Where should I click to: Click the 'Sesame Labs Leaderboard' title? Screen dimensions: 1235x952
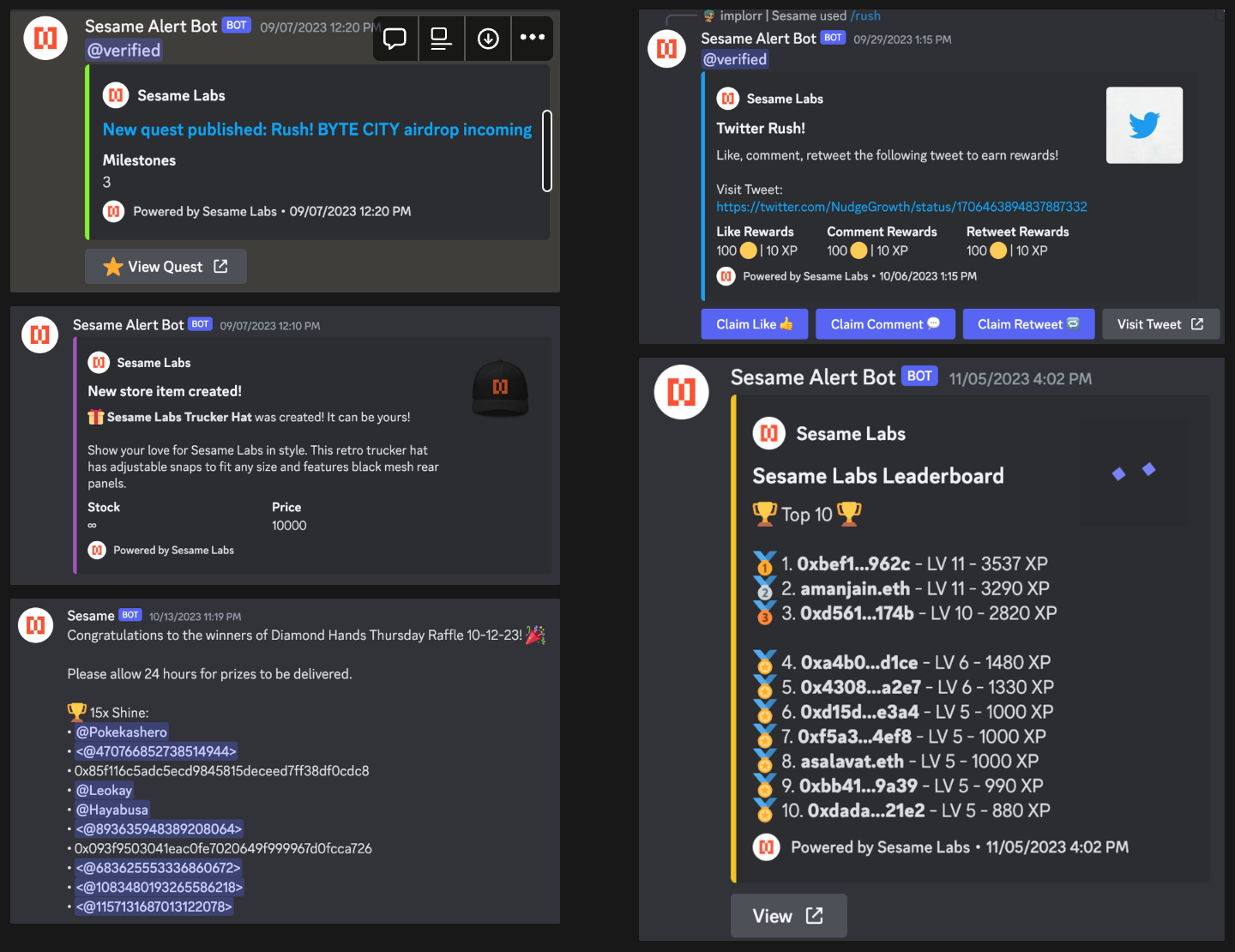click(x=878, y=476)
